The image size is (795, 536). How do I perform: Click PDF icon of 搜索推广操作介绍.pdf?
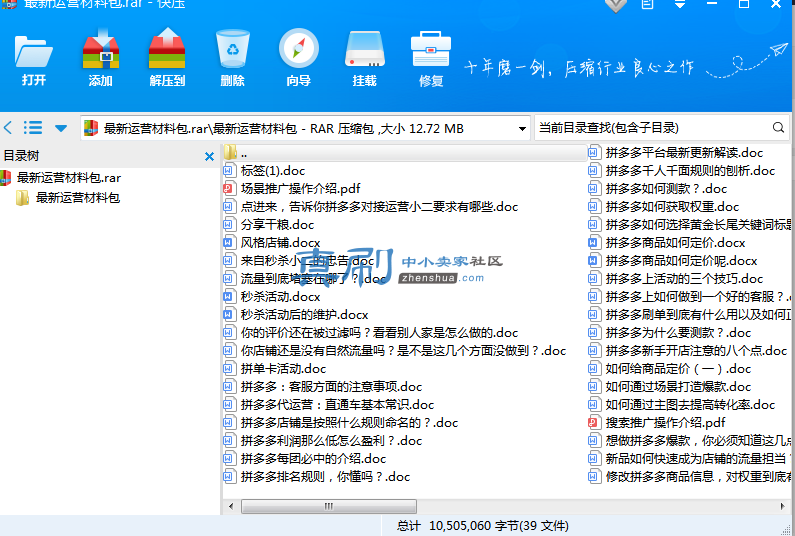[593, 422]
